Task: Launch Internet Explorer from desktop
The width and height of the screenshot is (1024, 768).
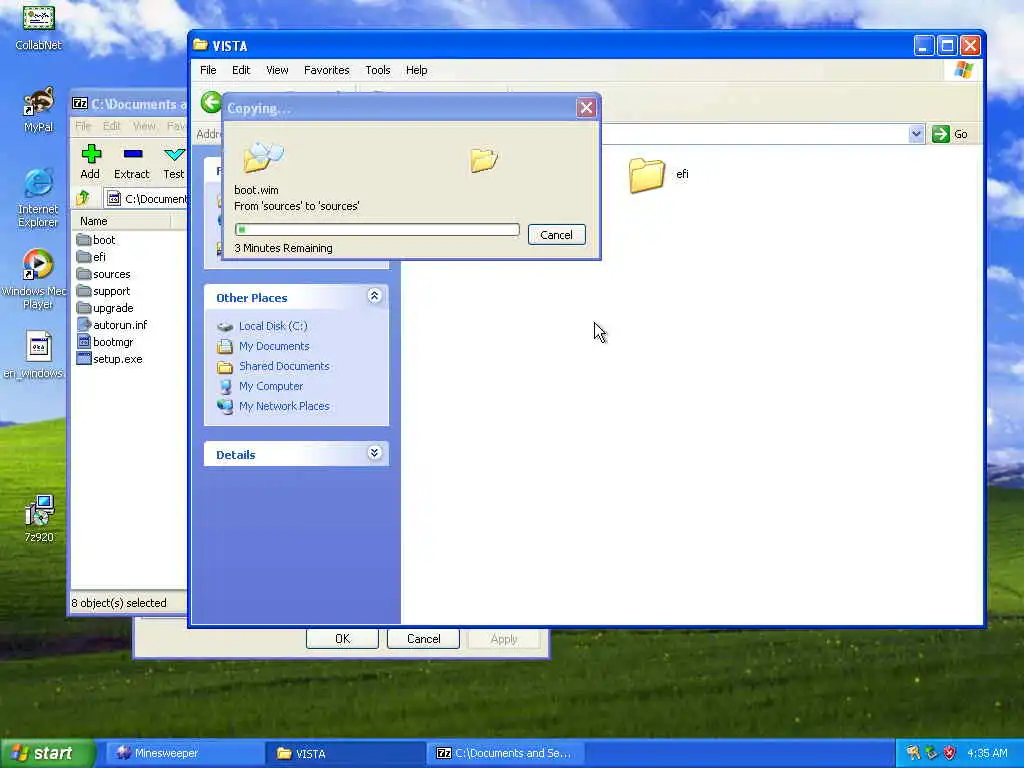Action: [x=38, y=197]
